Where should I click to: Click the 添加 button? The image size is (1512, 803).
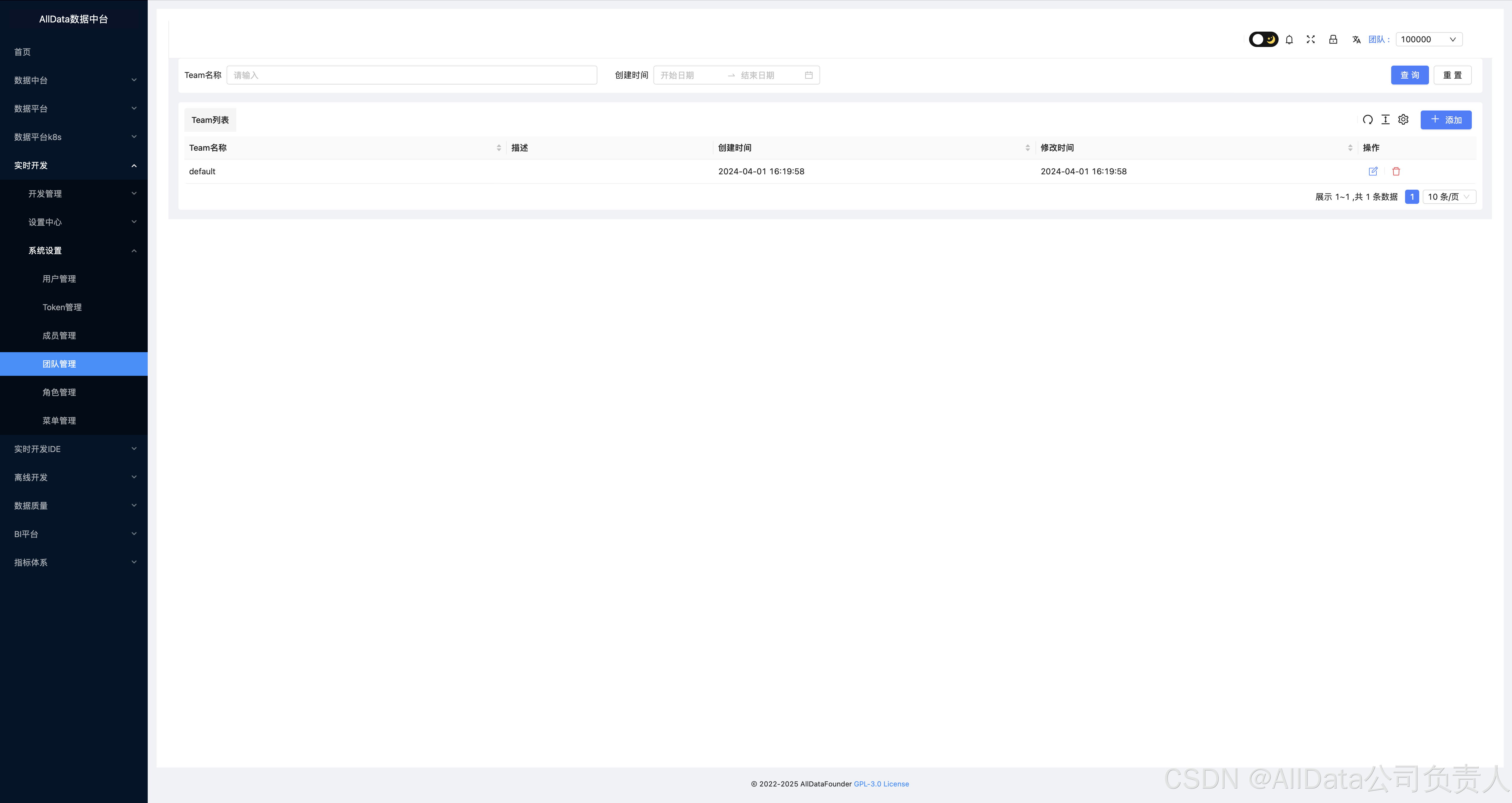(x=1446, y=120)
